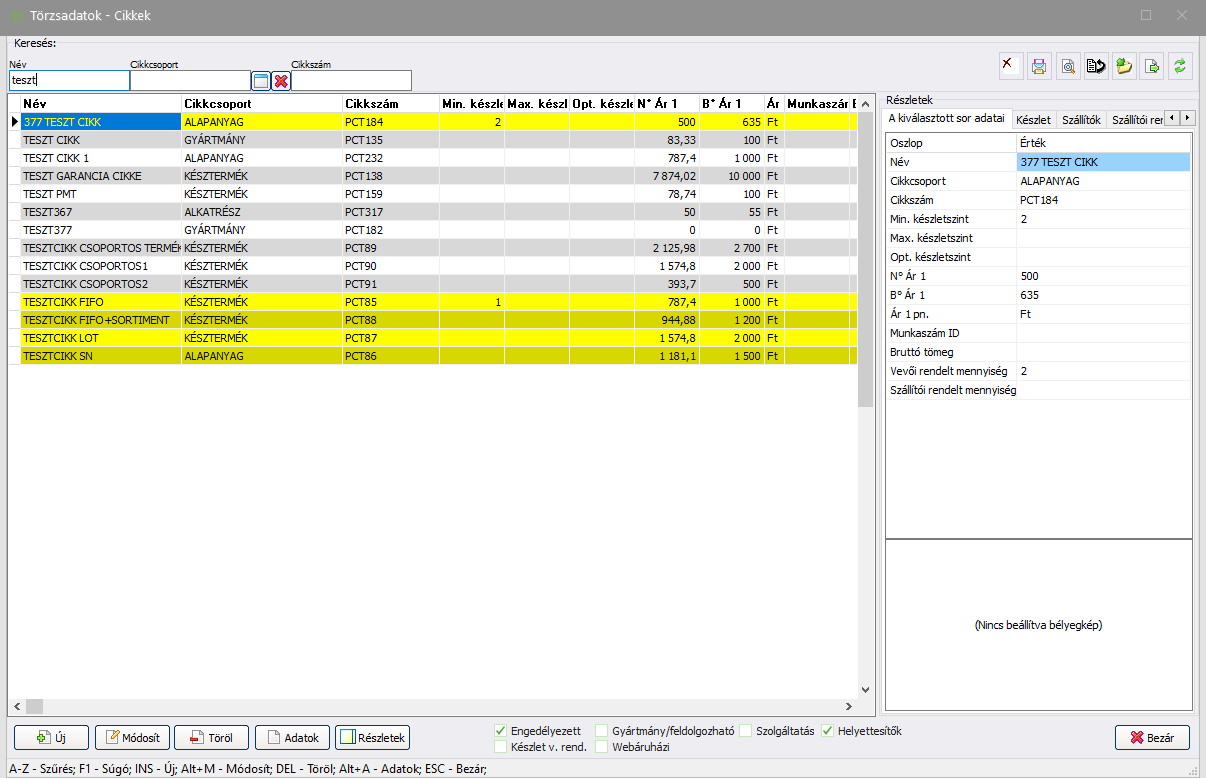Open the Szállítók tab
The image size is (1206, 778).
pos(1079,119)
